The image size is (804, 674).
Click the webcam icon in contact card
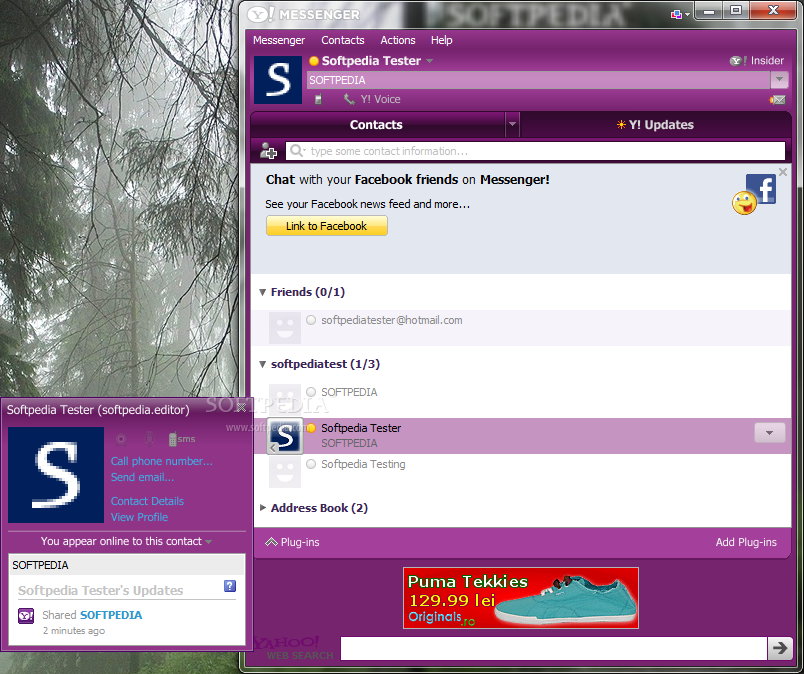121,439
